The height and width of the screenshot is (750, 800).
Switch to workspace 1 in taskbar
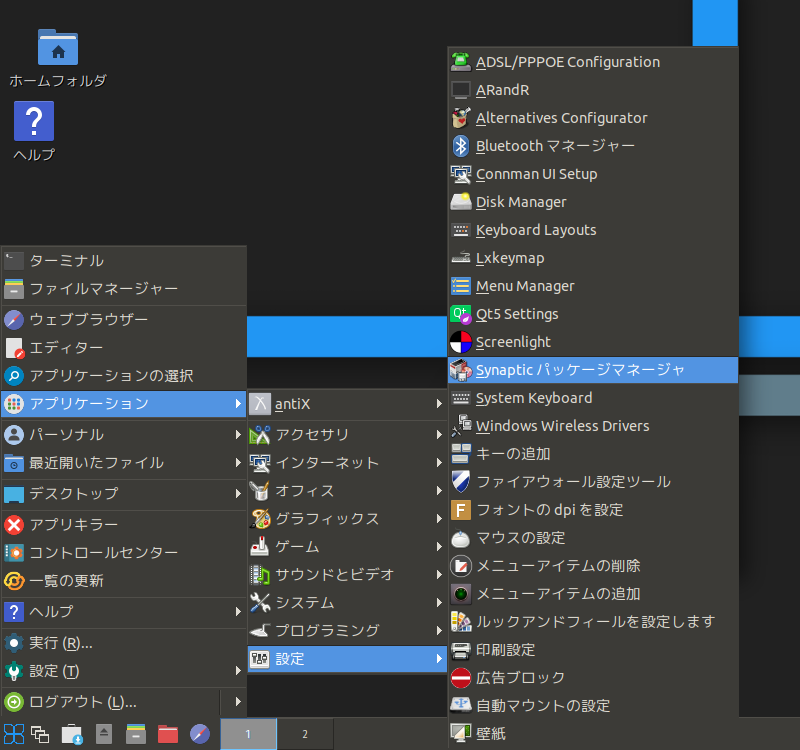pos(248,734)
